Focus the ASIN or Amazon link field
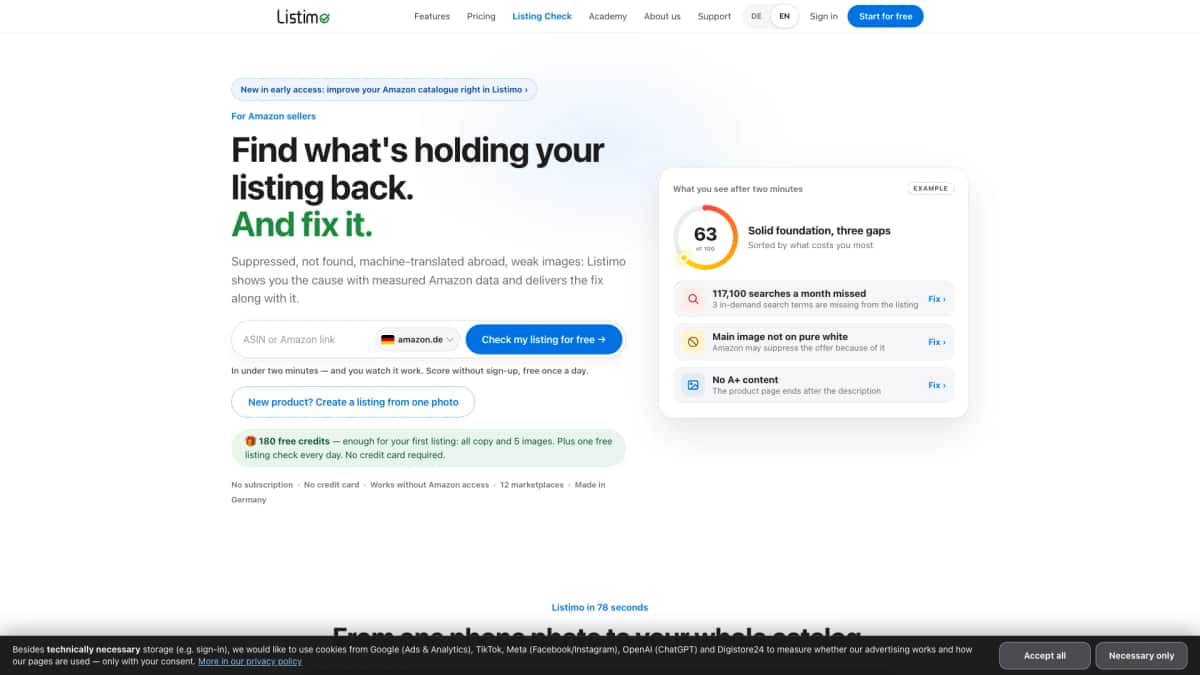 (305, 340)
